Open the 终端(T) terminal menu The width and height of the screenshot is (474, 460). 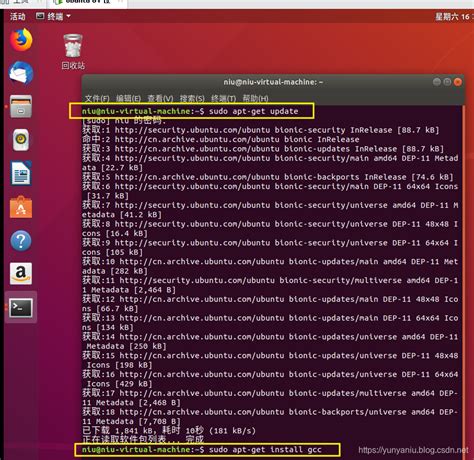(x=224, y=98)
